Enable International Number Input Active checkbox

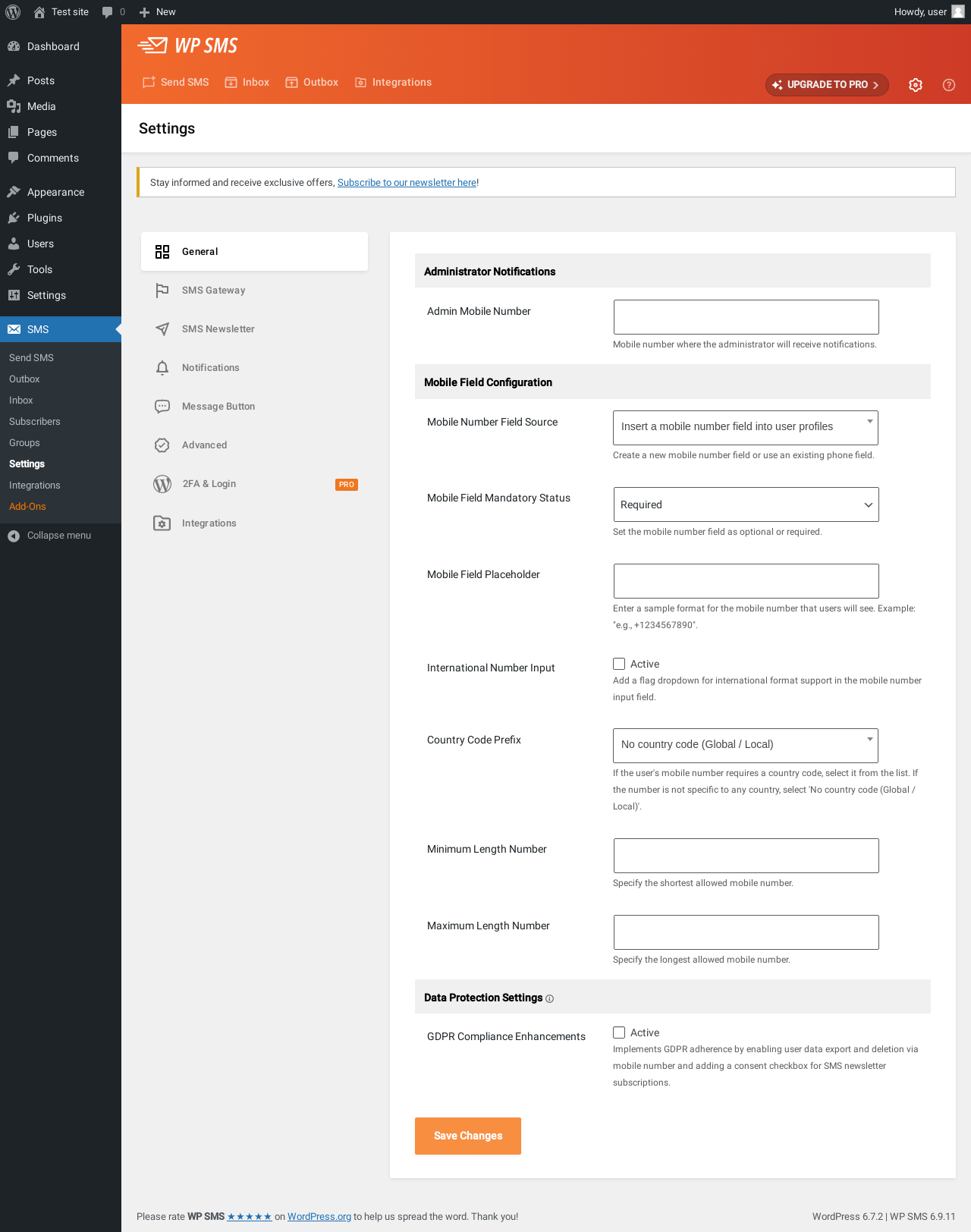(619, 664)
